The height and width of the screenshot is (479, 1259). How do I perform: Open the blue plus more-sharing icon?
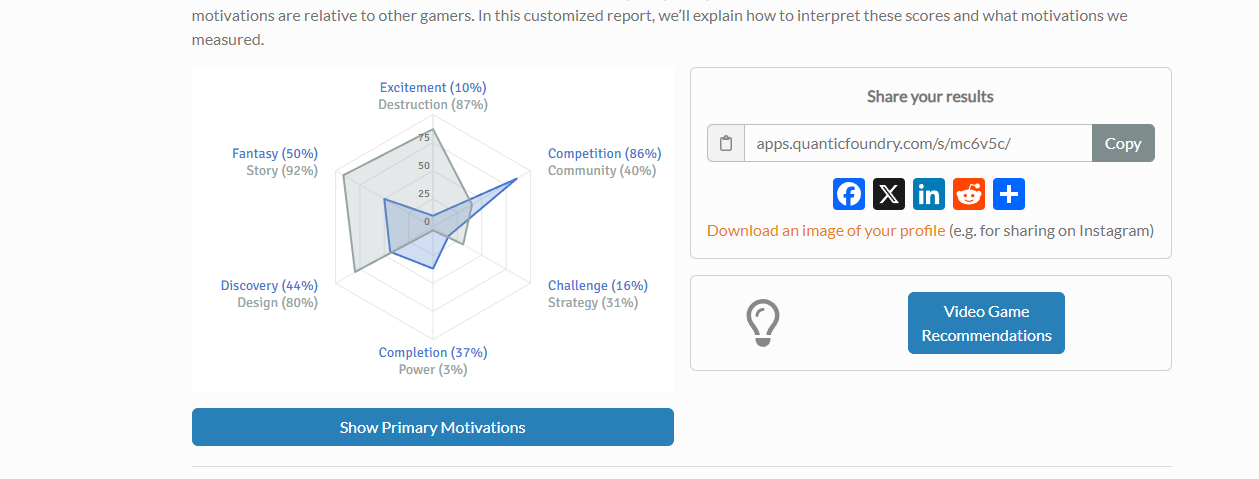[1009, 194]
